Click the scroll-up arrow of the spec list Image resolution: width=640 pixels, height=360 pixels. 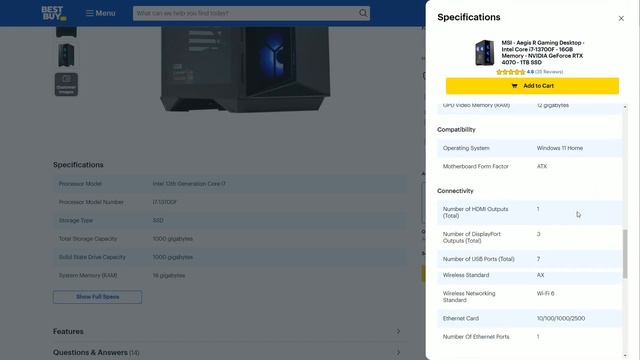(625, 107)
